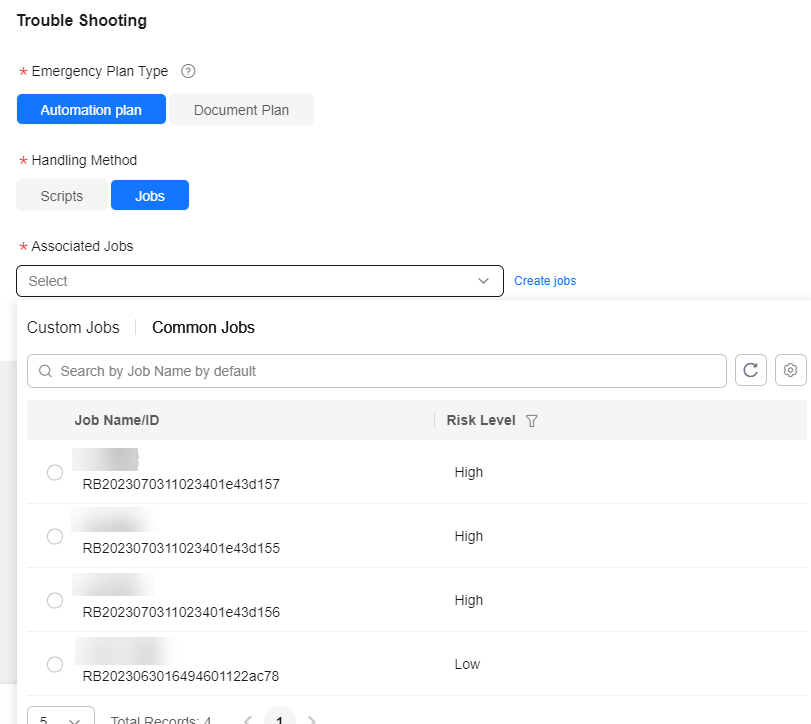The width and height of the screenshot is (811, 724).
Task: Click the Risk Level filter funnel icon
Action: [532, 421]
